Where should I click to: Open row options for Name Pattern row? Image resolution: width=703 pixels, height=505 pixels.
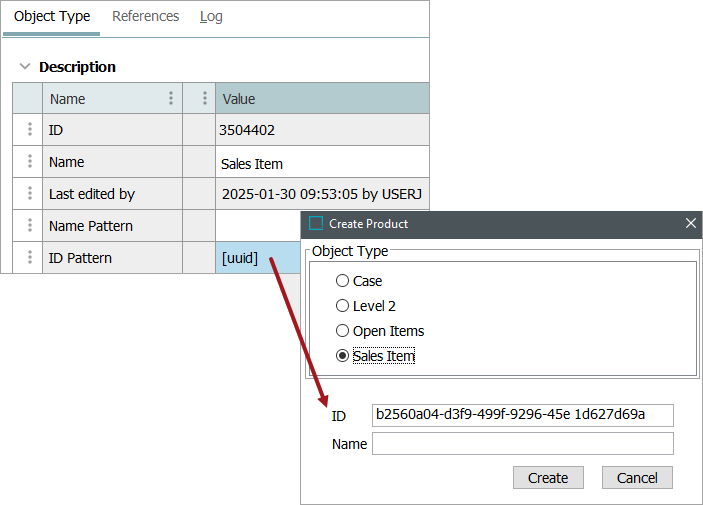click(x=29, y=226)
